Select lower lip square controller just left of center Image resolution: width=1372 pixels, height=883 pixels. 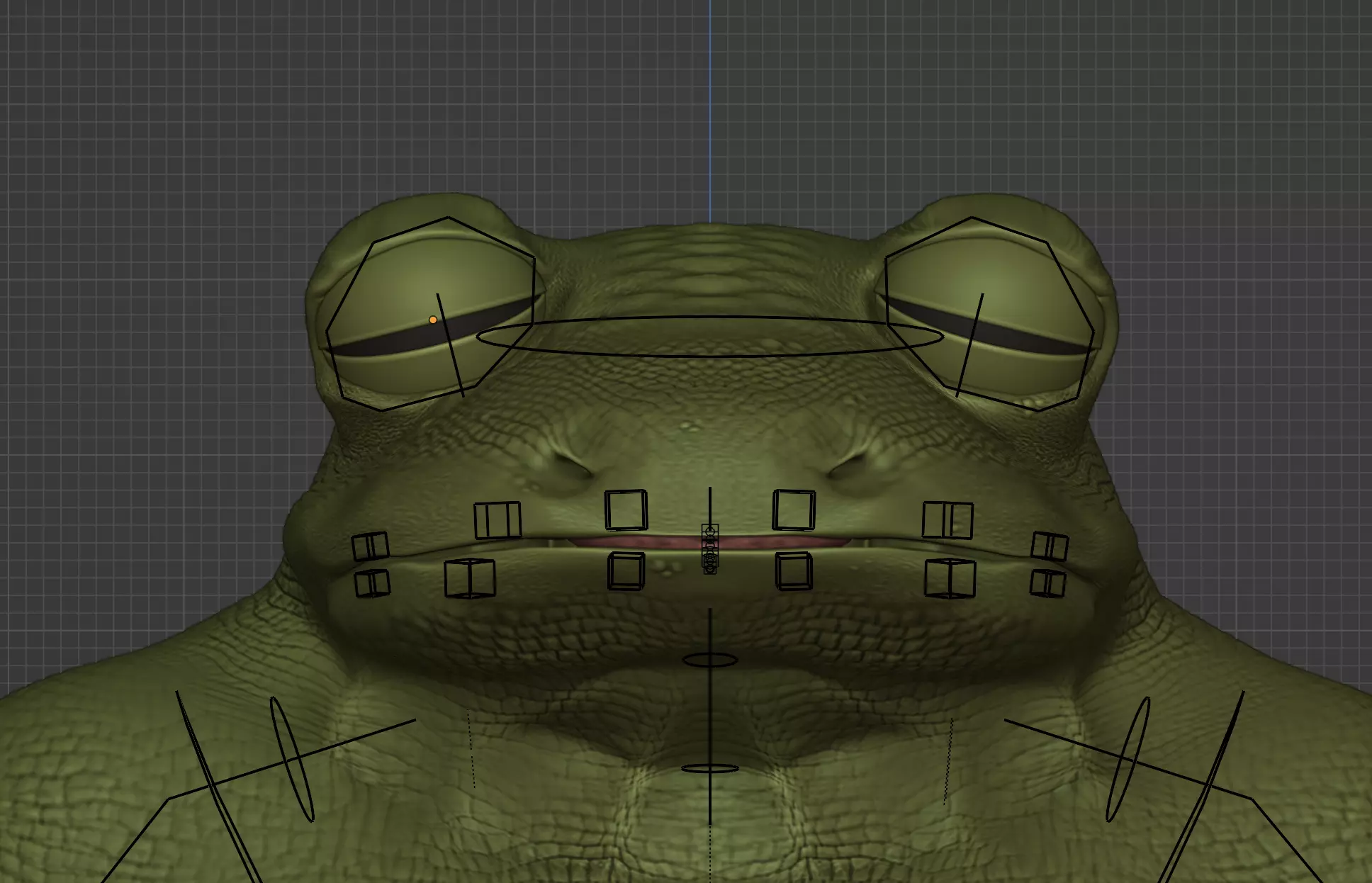[626, 571]
